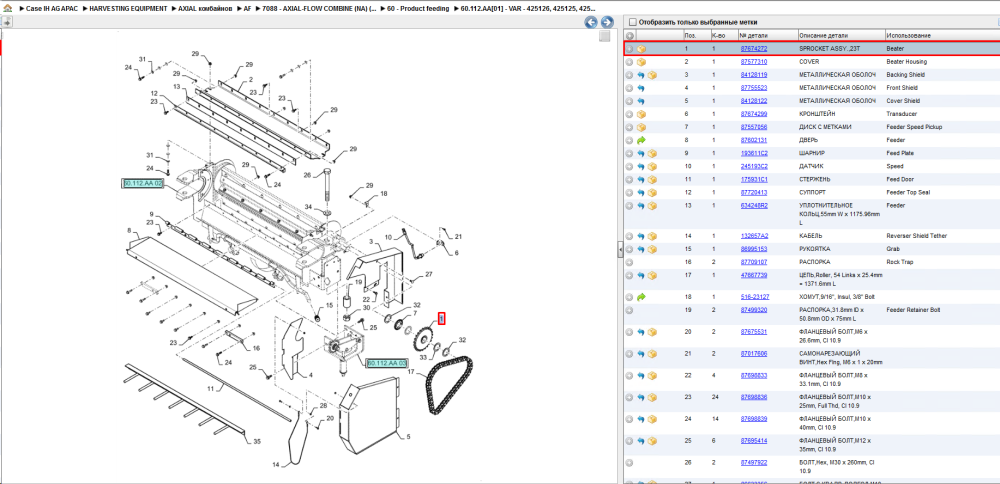Click highlighted callout 1 on the diagram
Viewport: 1000px width, 484px height.
click(441, 318)
